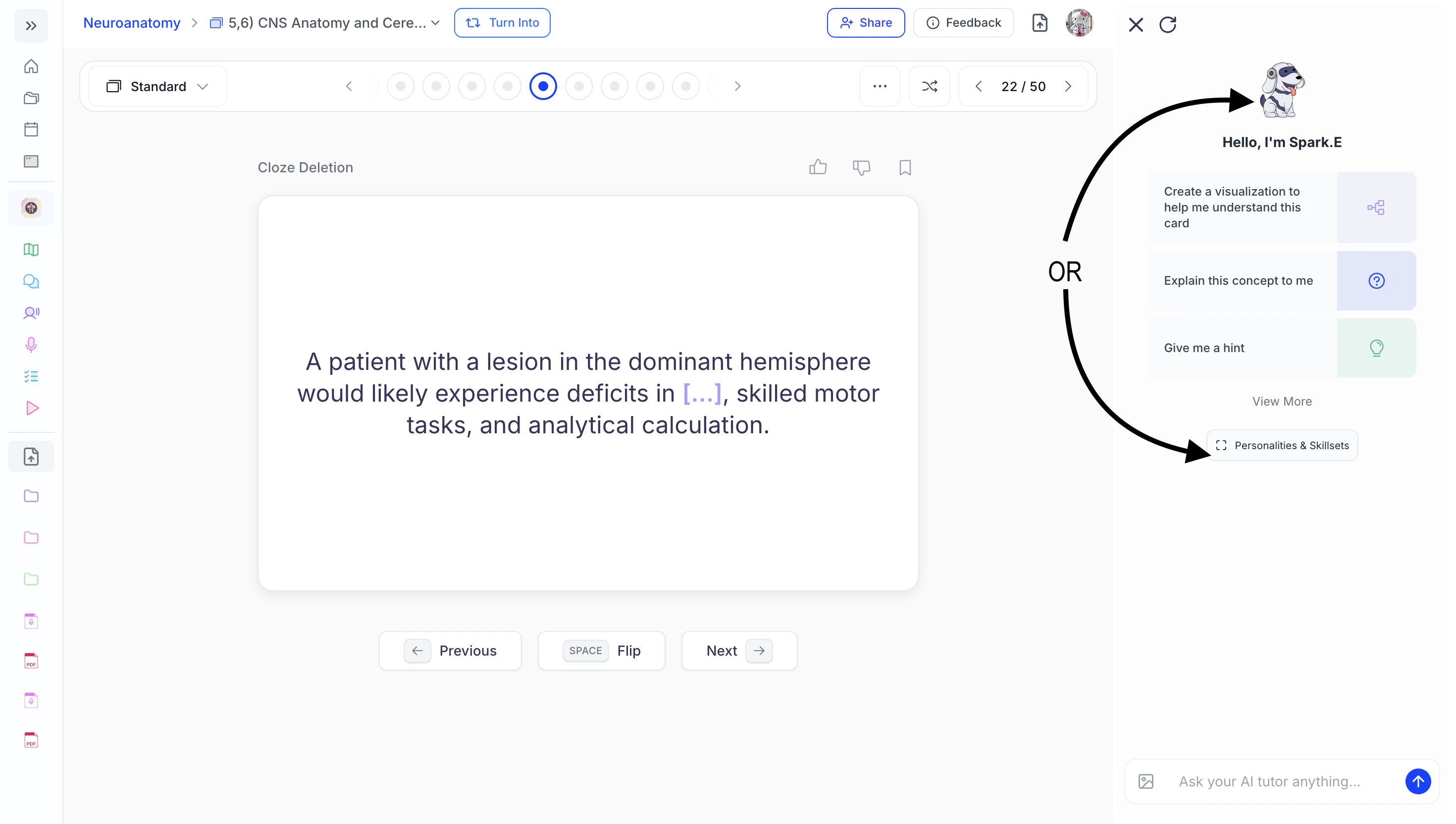Open the three-dot more options menu
This screenshot has width=1456, height=824.
(x=880, y=86)
